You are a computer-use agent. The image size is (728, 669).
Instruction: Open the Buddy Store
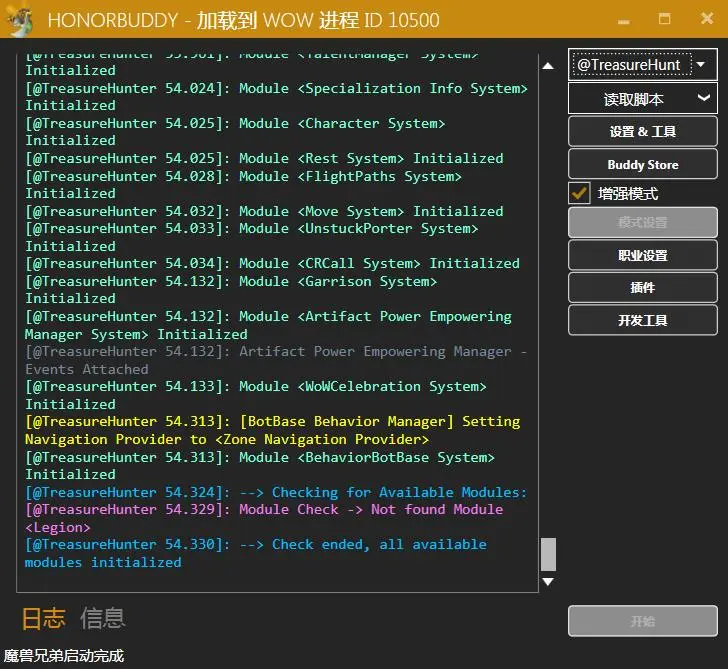click(x=643, y=164)
